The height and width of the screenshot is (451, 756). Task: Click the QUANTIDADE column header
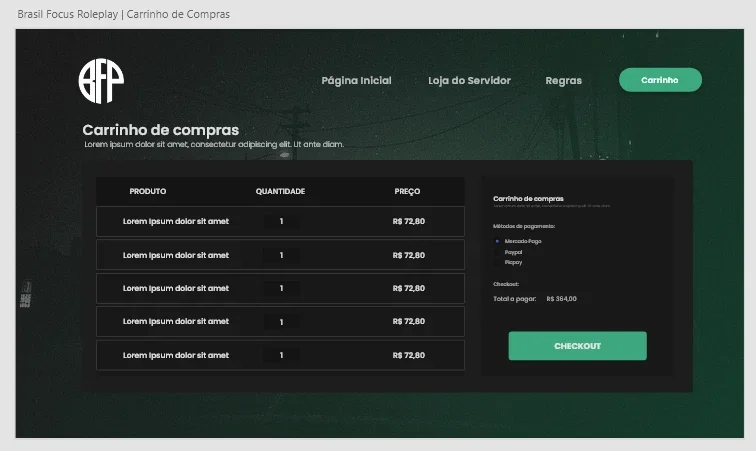(x=280, y=191)
